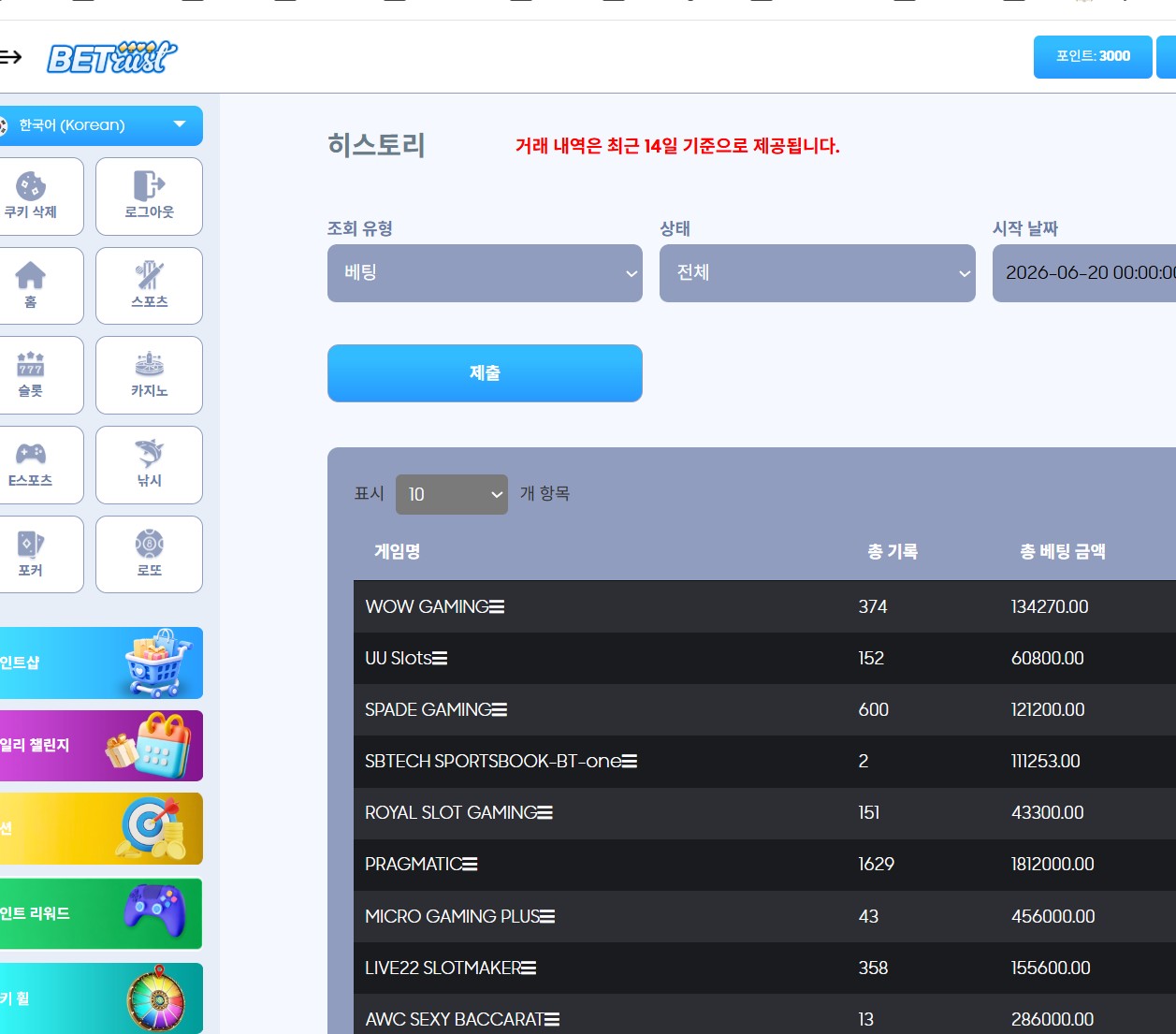Viewport: 1176px width, 1034px height.
Task: Open the lotto (로또) tile
Action: tap(150, 555)
